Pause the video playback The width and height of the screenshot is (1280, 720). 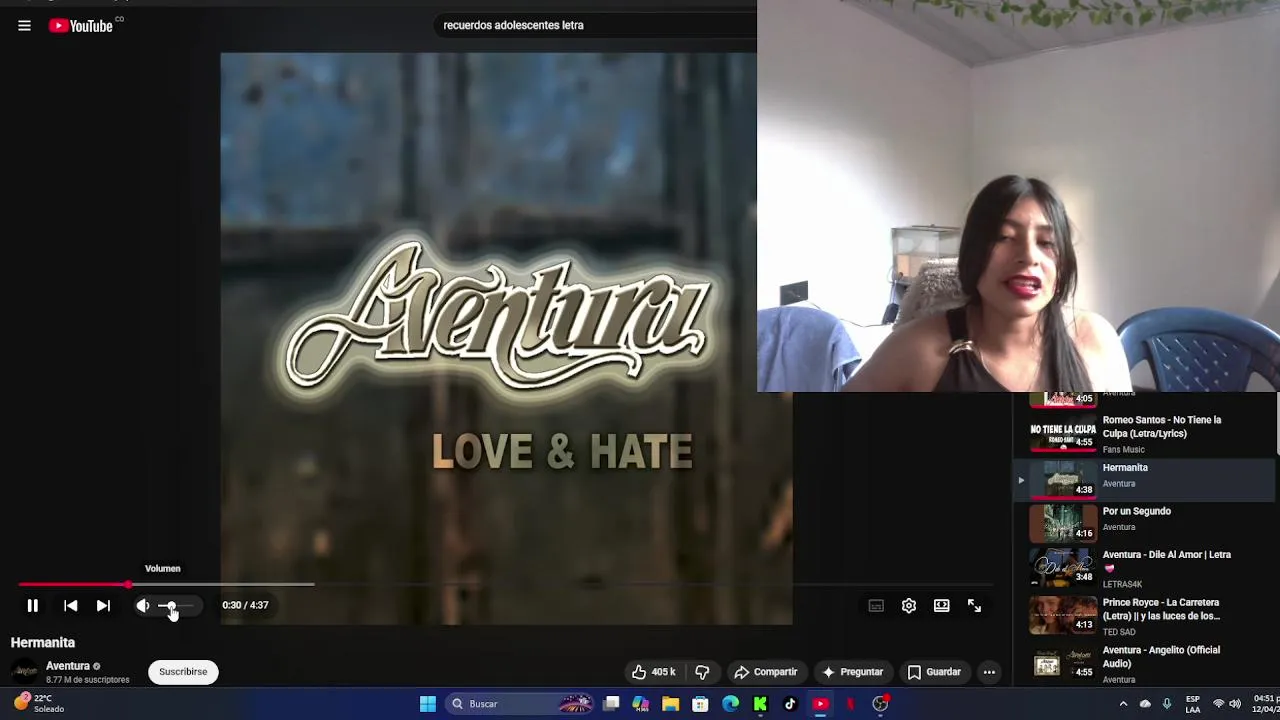pos(32,606)
